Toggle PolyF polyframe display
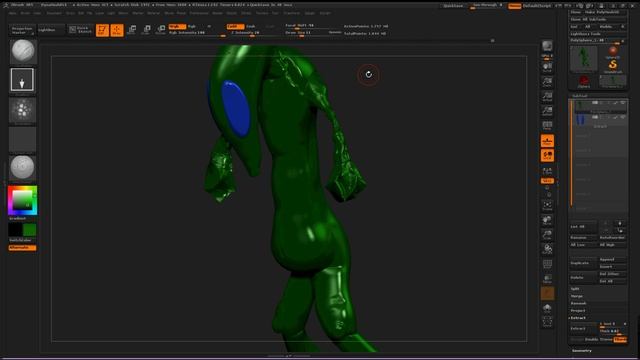Viewport: 640px width, 360px height. point(547,264)
